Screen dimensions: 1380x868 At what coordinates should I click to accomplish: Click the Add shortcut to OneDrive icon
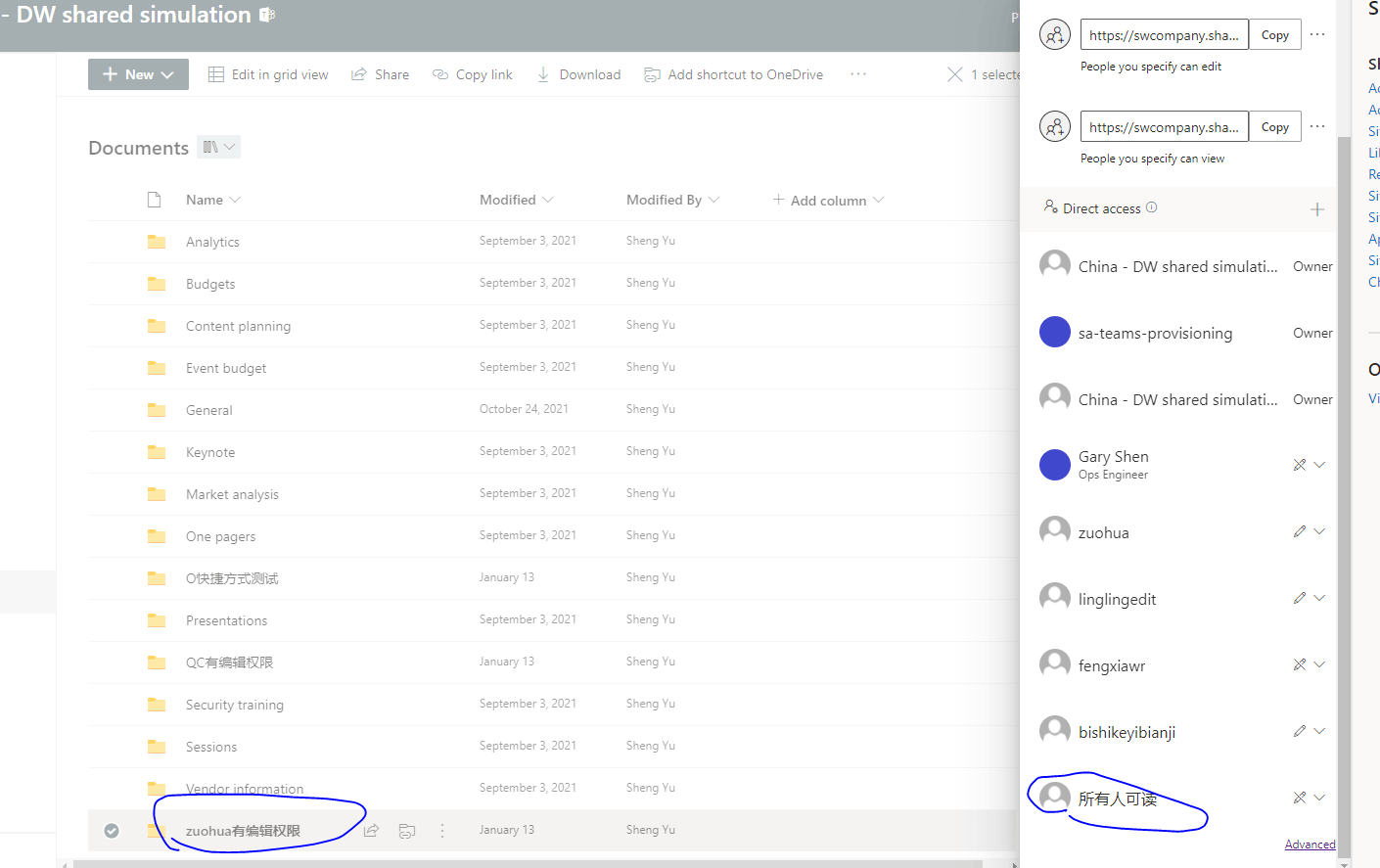652,74
